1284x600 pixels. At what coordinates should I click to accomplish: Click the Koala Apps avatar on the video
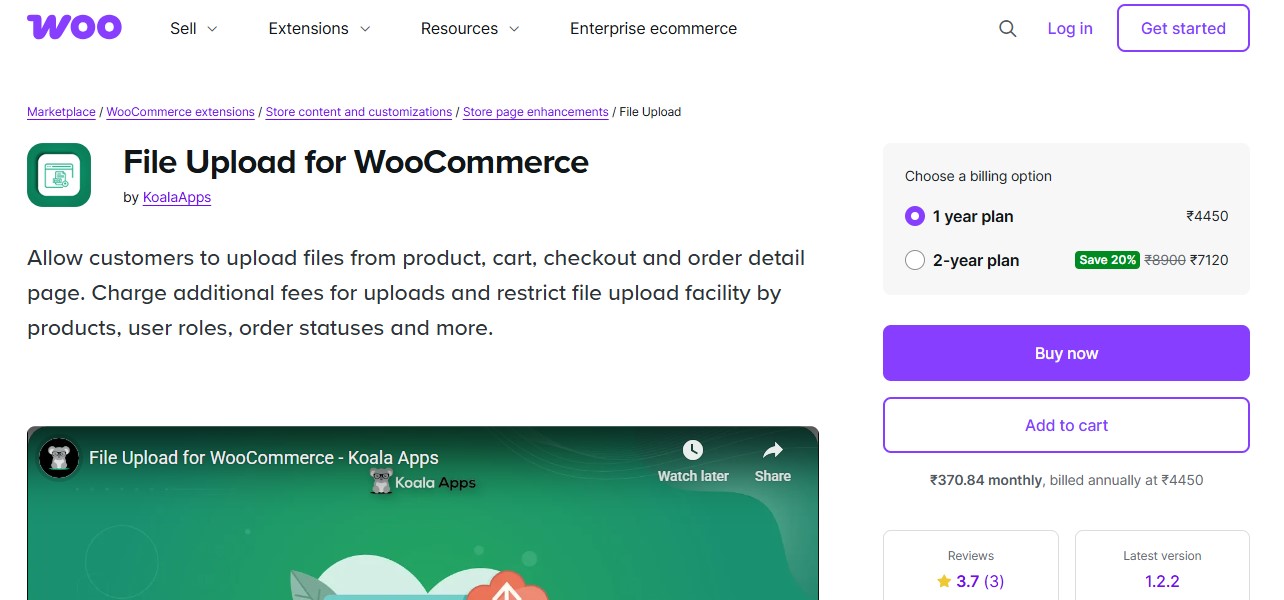coord(59,457)
